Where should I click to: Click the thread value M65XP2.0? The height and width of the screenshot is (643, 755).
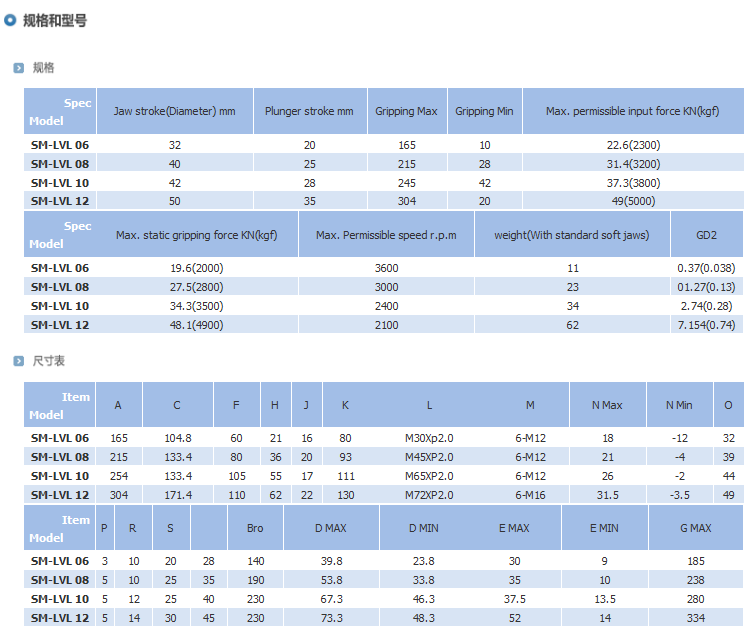(x=429, y=476)
